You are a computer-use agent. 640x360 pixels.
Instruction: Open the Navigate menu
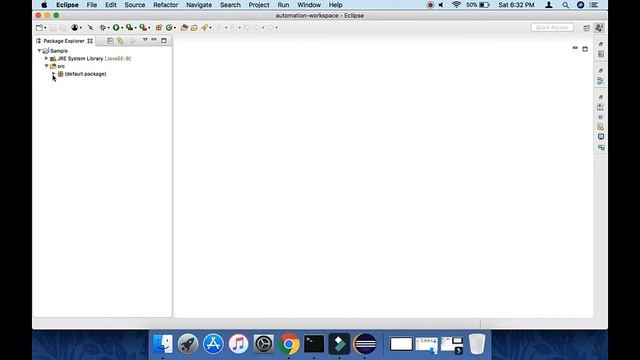coord(199,5)
